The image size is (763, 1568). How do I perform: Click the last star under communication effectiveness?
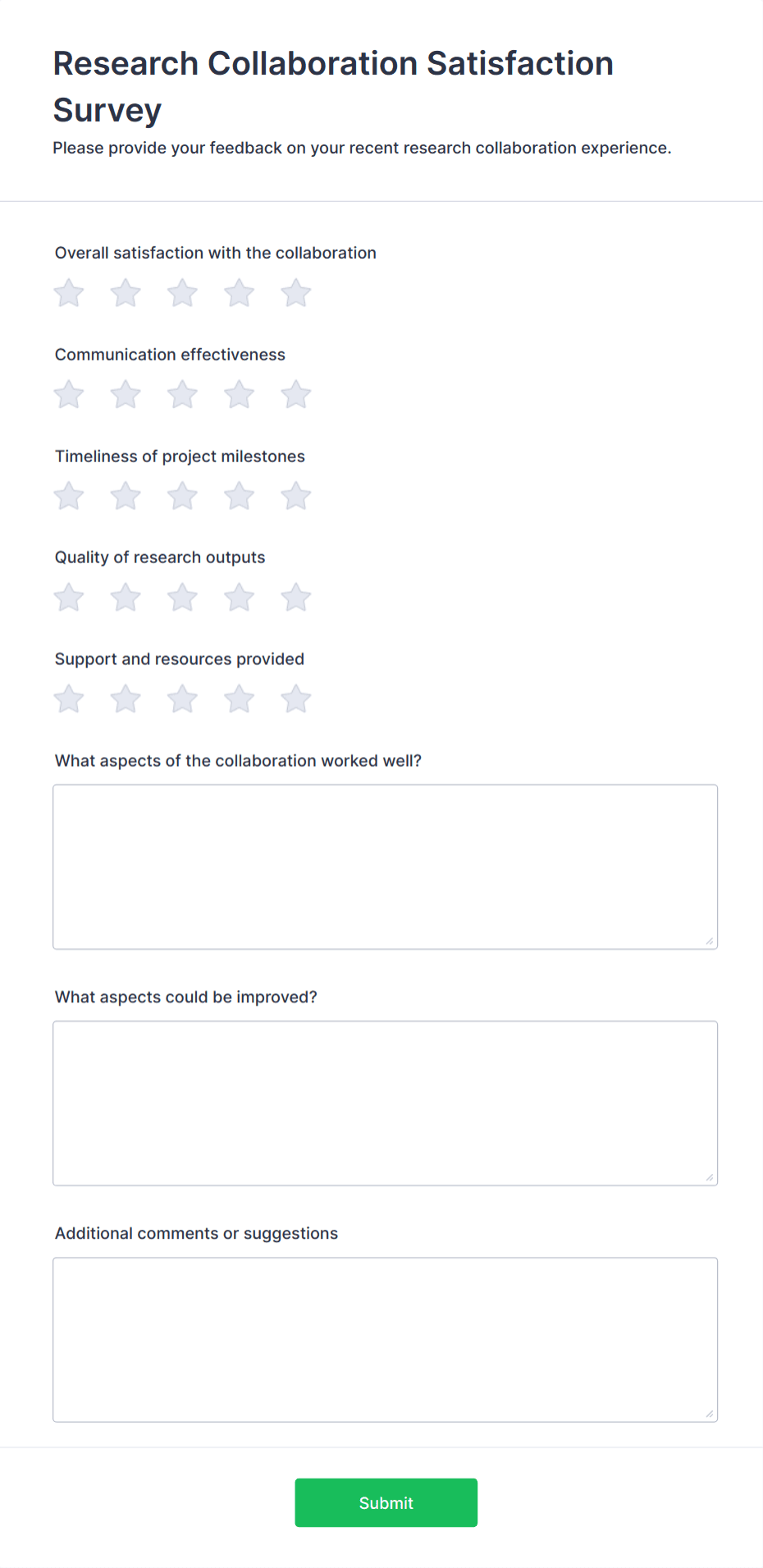coord(295,394)
